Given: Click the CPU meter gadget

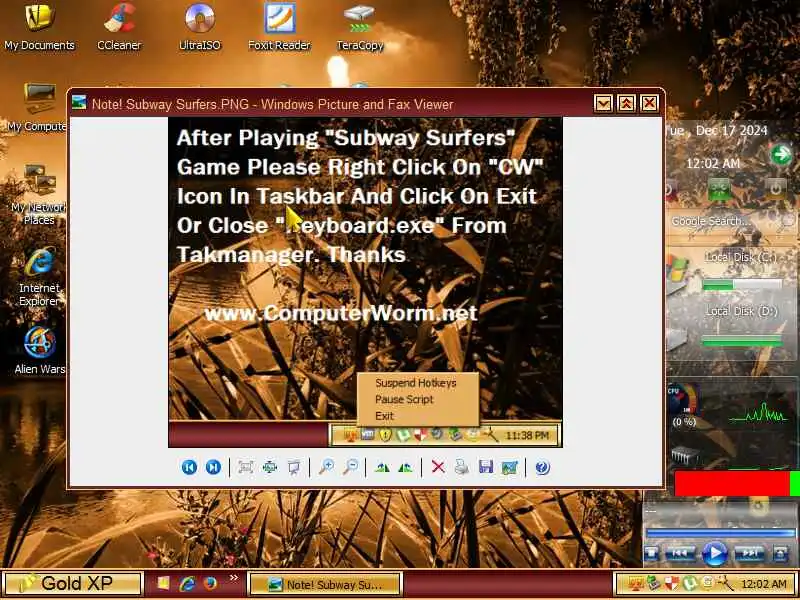Looking at the screenshot, I should (683, 406).
